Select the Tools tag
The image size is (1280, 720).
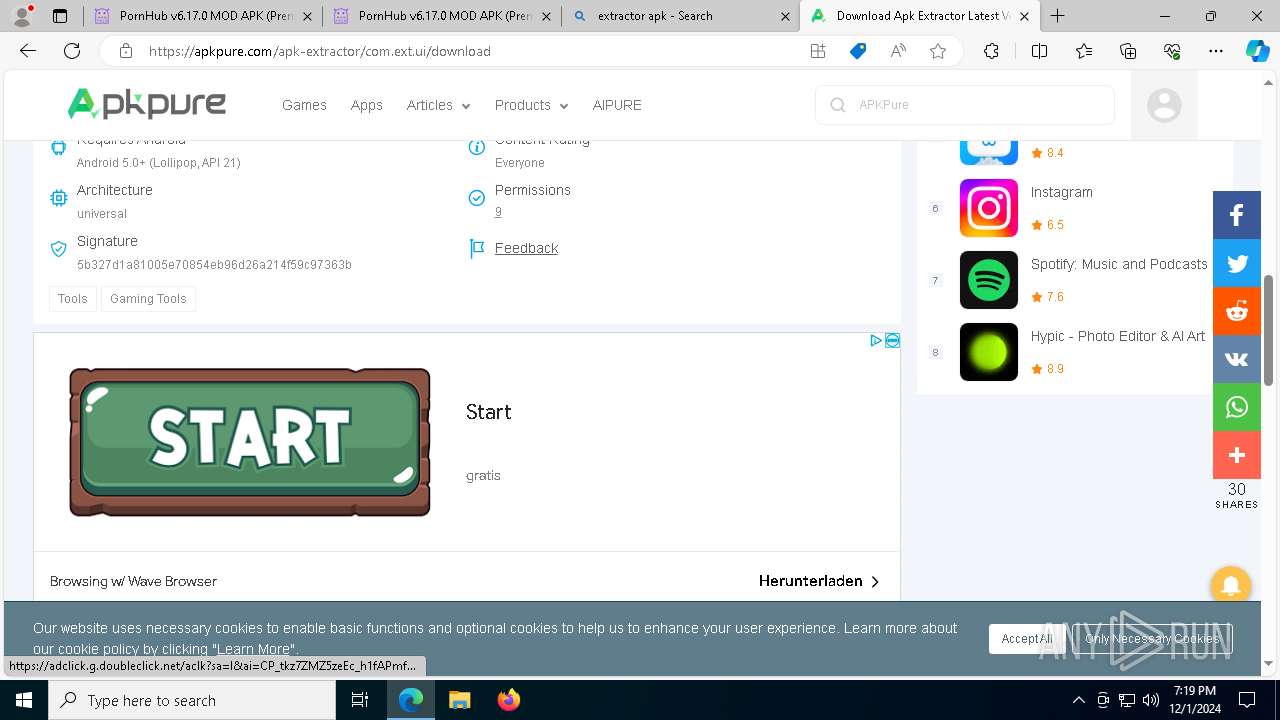[72, 298]
